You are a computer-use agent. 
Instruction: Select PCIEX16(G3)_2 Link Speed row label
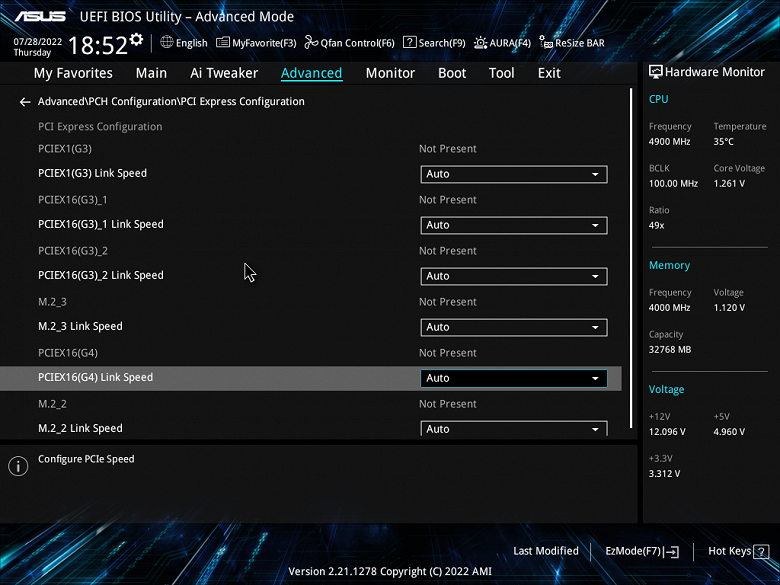coord(100,275)
